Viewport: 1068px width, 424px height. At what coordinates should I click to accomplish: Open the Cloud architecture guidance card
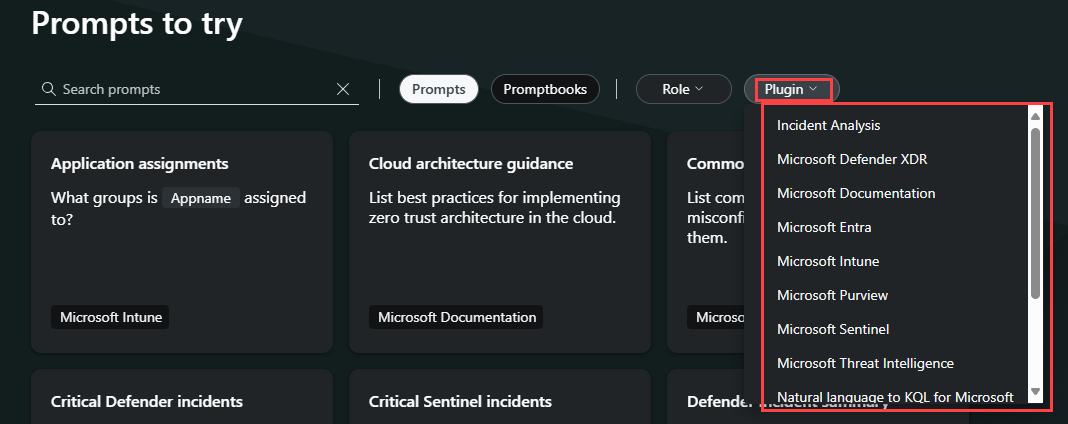(500, 242)
